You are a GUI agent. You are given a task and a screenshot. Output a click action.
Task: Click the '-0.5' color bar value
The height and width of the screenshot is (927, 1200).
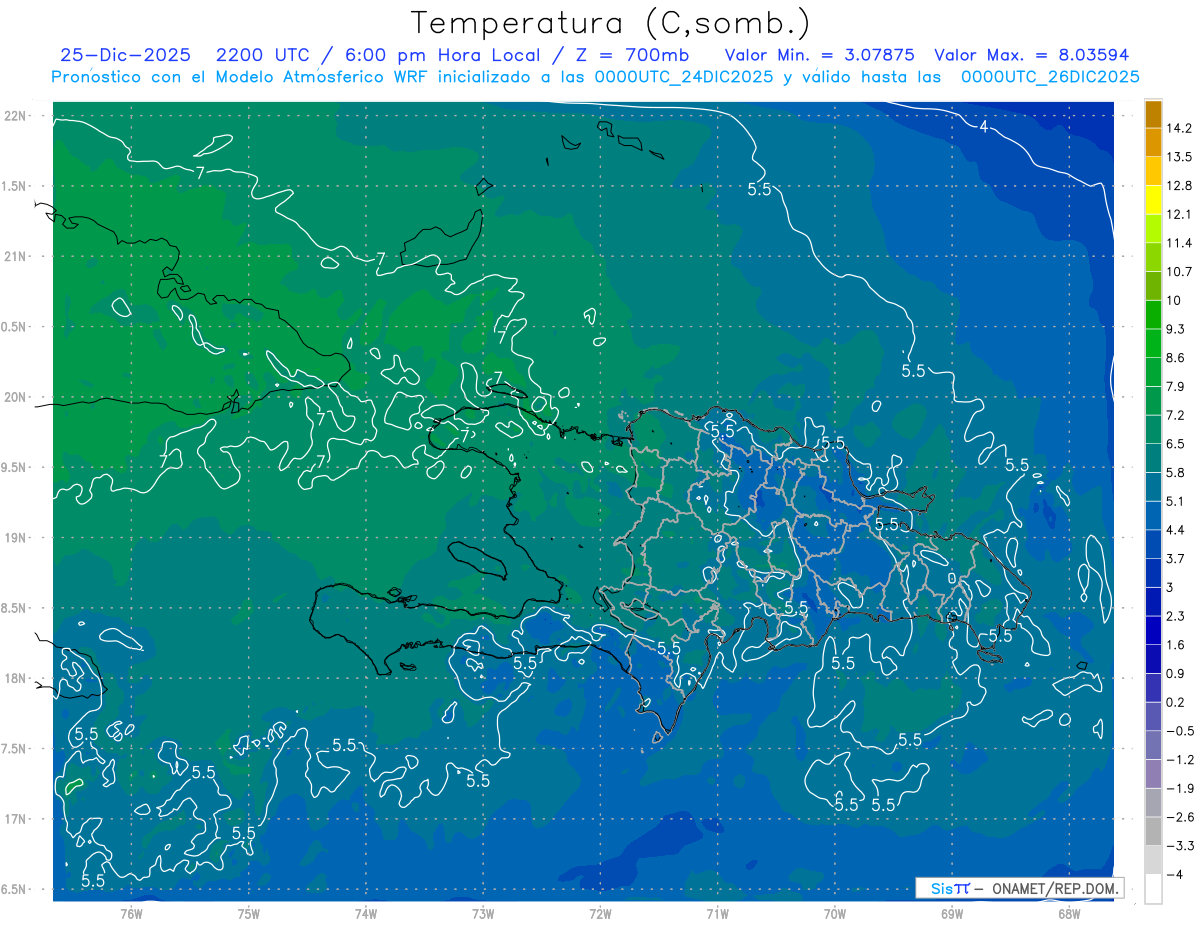[x=1179, y=731]
